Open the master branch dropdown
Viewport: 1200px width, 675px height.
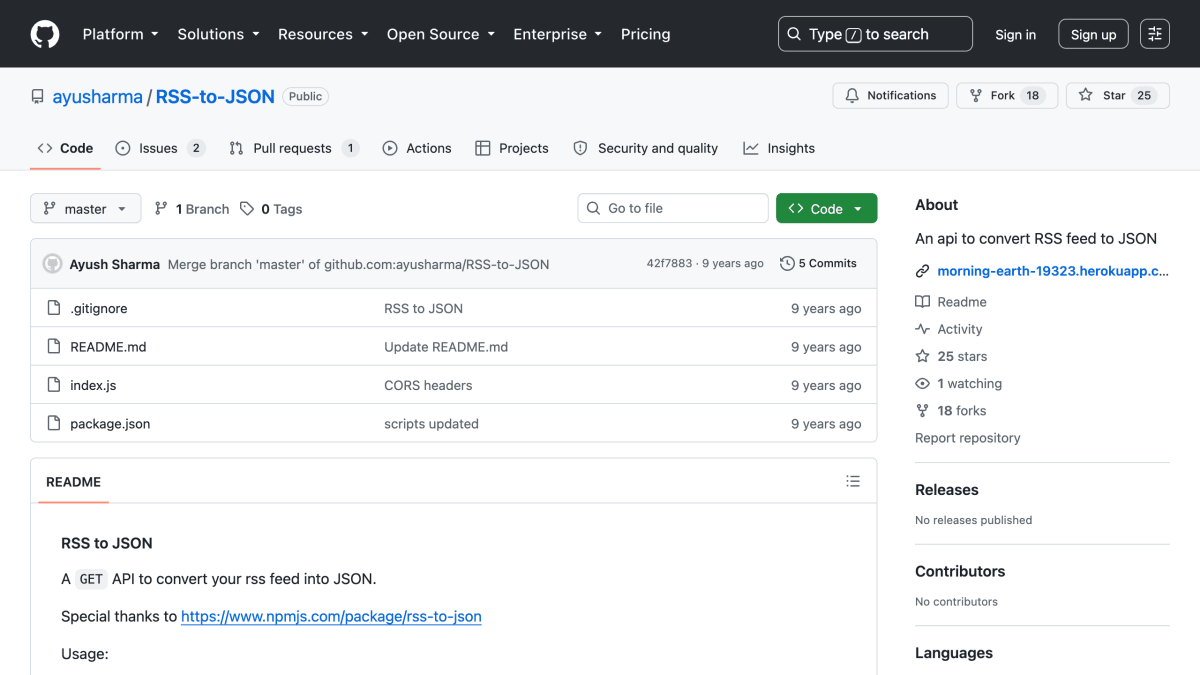[86, 209]
